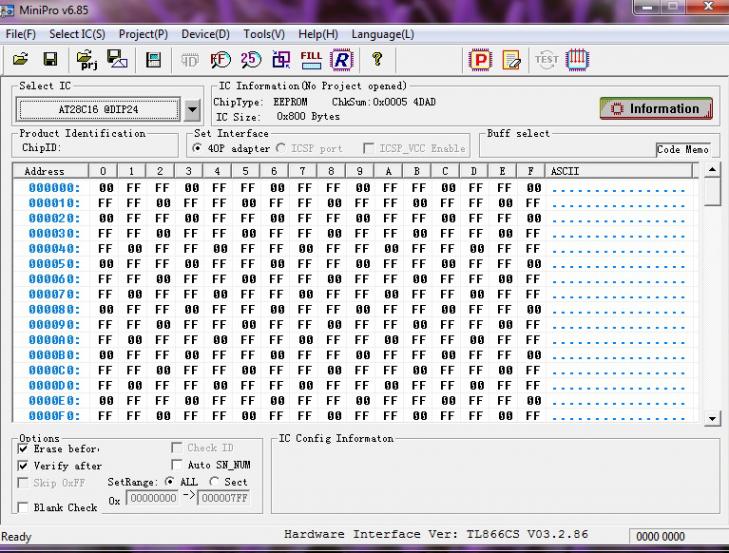The image size is (729, 553).
Task: Switch to the Code Memo buffer tab
Action: (x=683, y=149)
